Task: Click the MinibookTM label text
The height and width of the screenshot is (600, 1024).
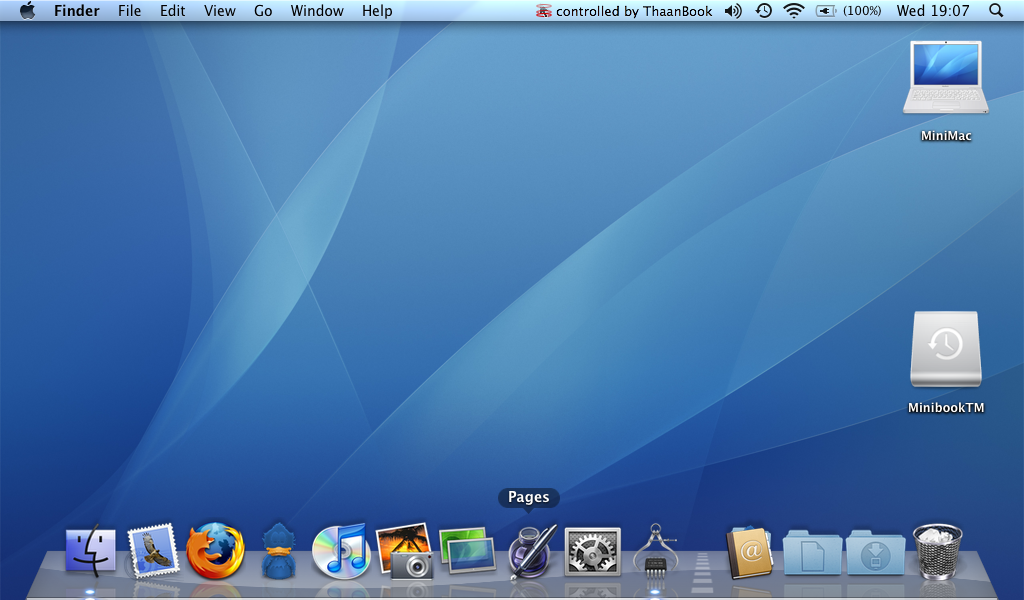Action: pyautogui.click(x=946, y=407)
